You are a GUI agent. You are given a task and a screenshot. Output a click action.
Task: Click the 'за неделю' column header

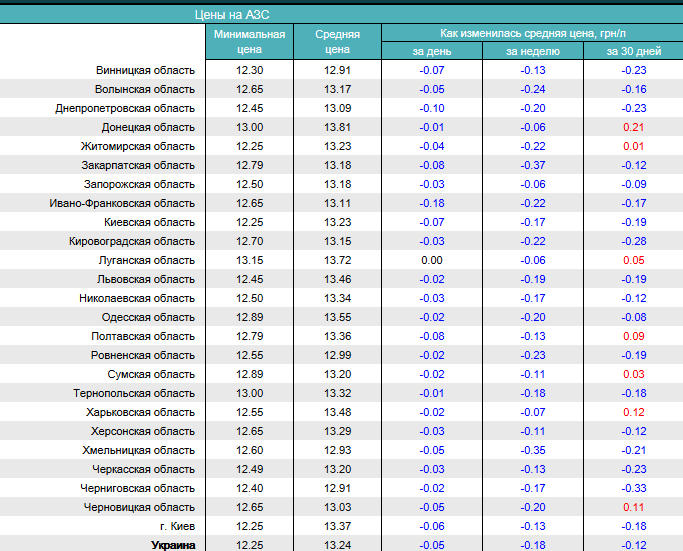coord(533,51)
